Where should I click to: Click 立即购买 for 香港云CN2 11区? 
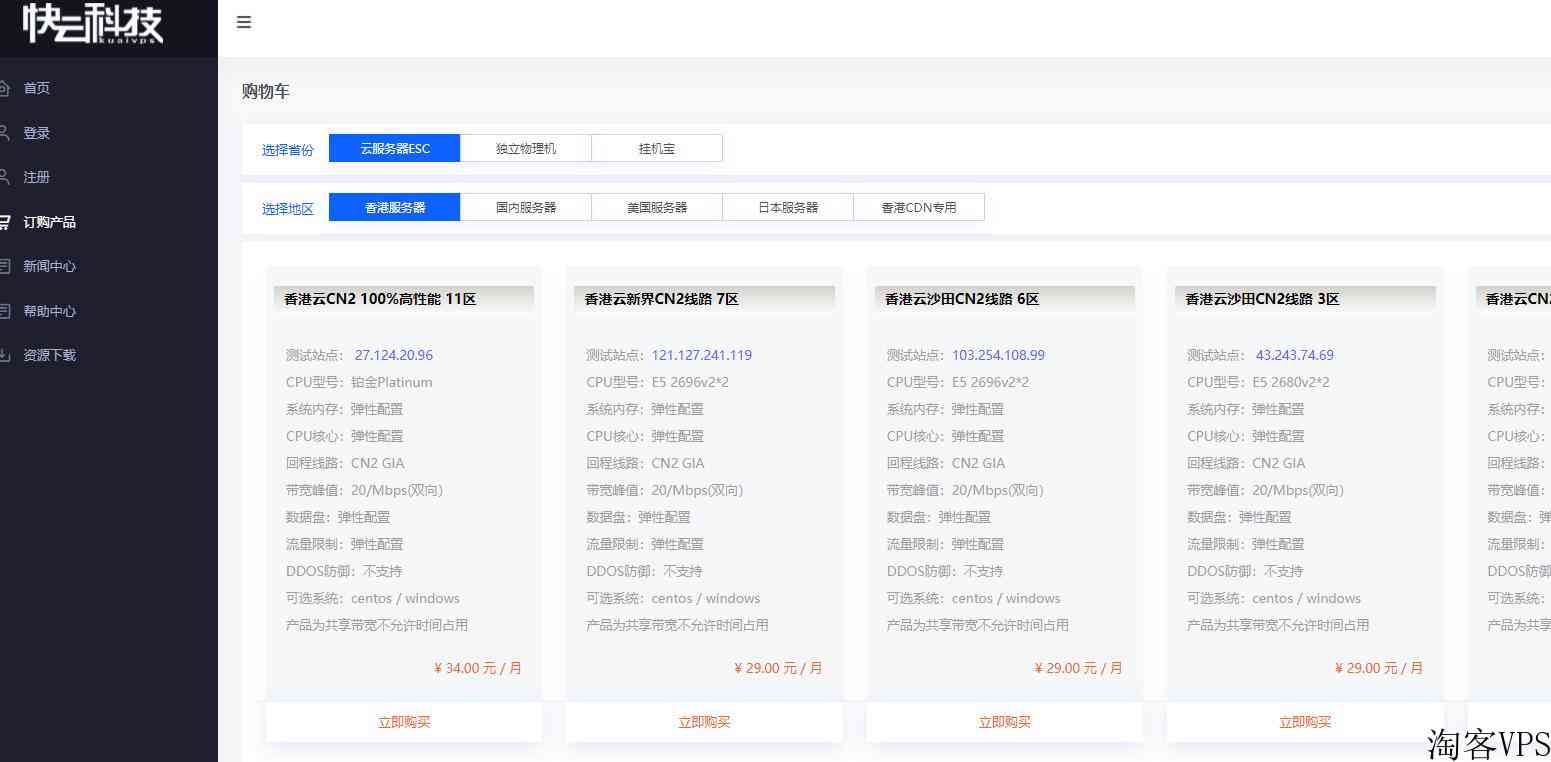pyautogui.click(x=404, y=722)
